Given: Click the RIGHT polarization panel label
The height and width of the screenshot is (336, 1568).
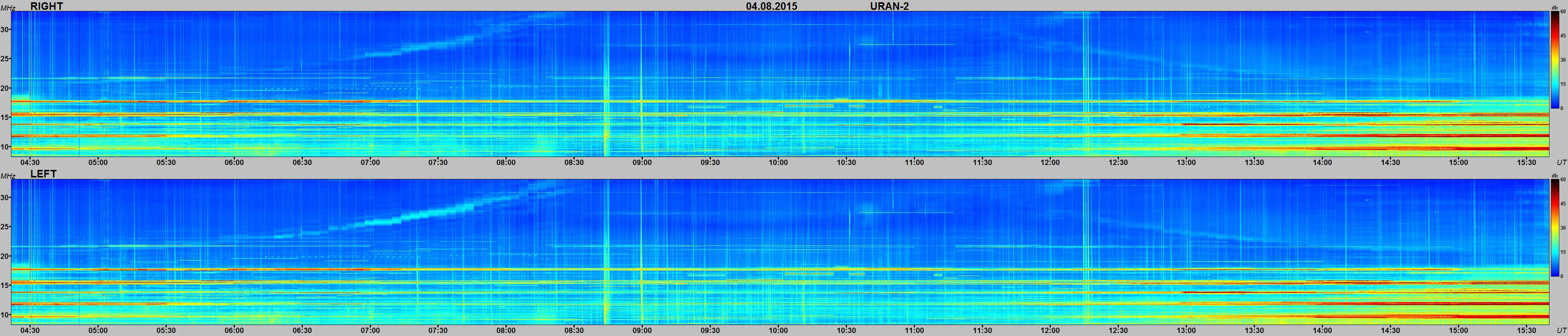Looking at the screenshot, I should click(46, 6).
